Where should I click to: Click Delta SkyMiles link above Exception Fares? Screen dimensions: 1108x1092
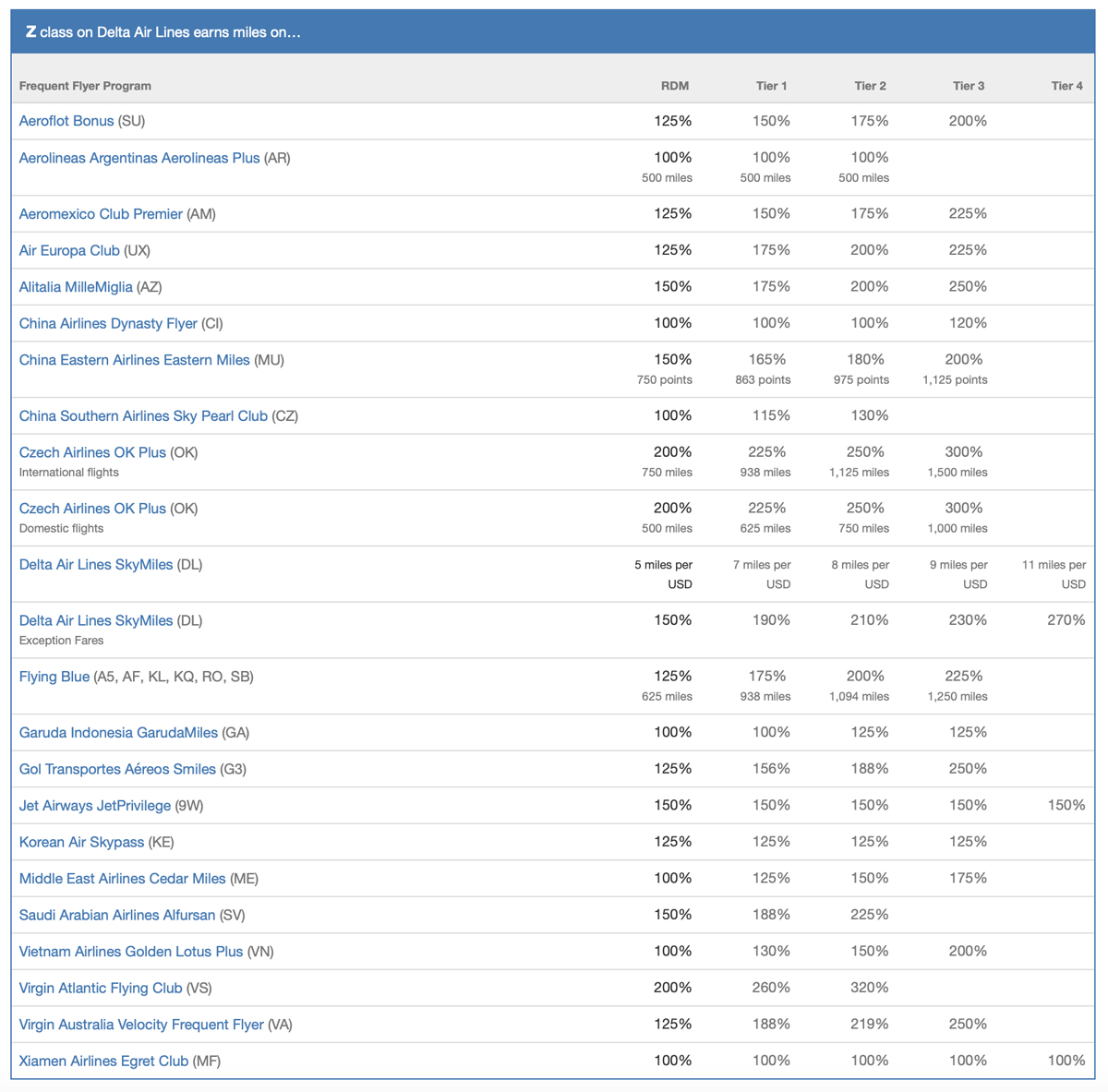click(96, 620)
